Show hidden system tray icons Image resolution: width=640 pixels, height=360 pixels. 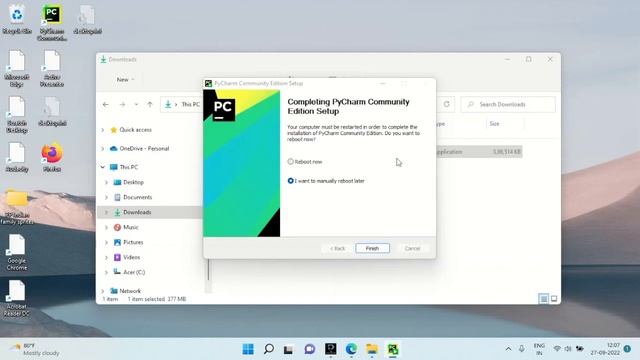(508, 349)
